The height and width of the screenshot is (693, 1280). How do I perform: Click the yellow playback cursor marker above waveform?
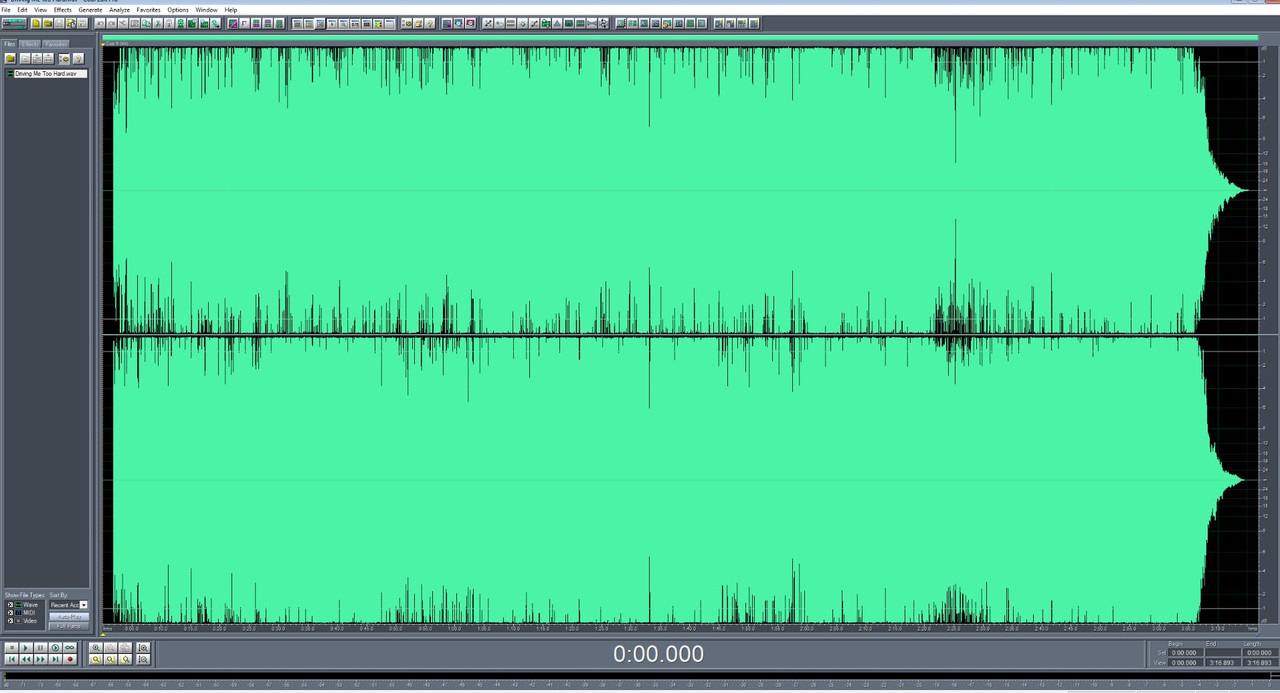click(103, 44)
